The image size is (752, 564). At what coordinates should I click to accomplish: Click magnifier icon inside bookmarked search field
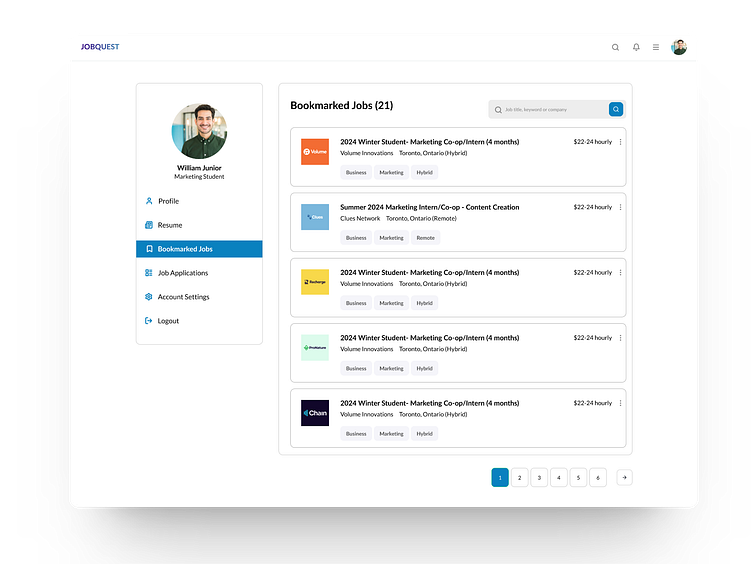(498, 110)
